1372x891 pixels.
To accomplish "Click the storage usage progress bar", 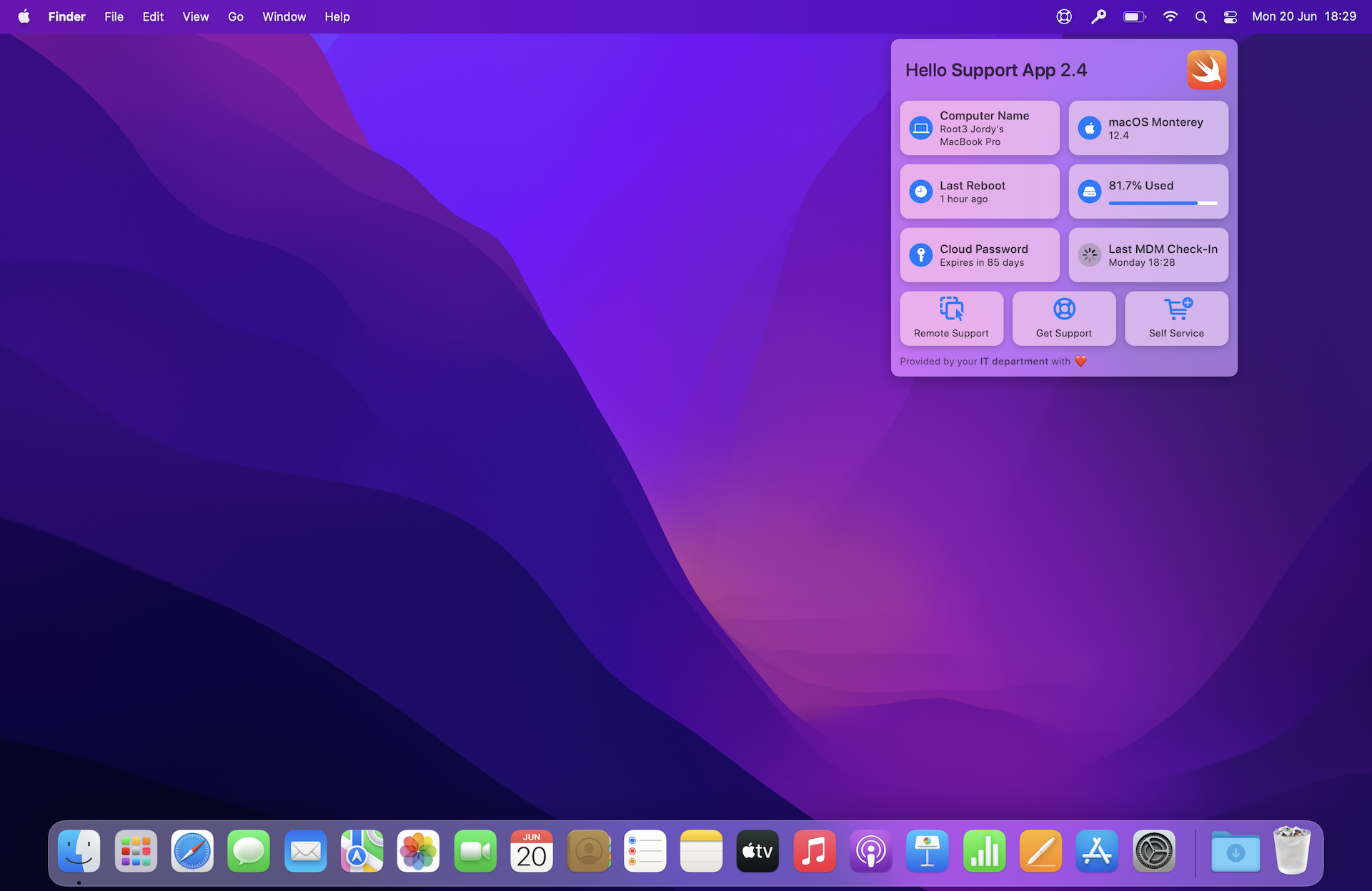I will [x=1163, y=204].
